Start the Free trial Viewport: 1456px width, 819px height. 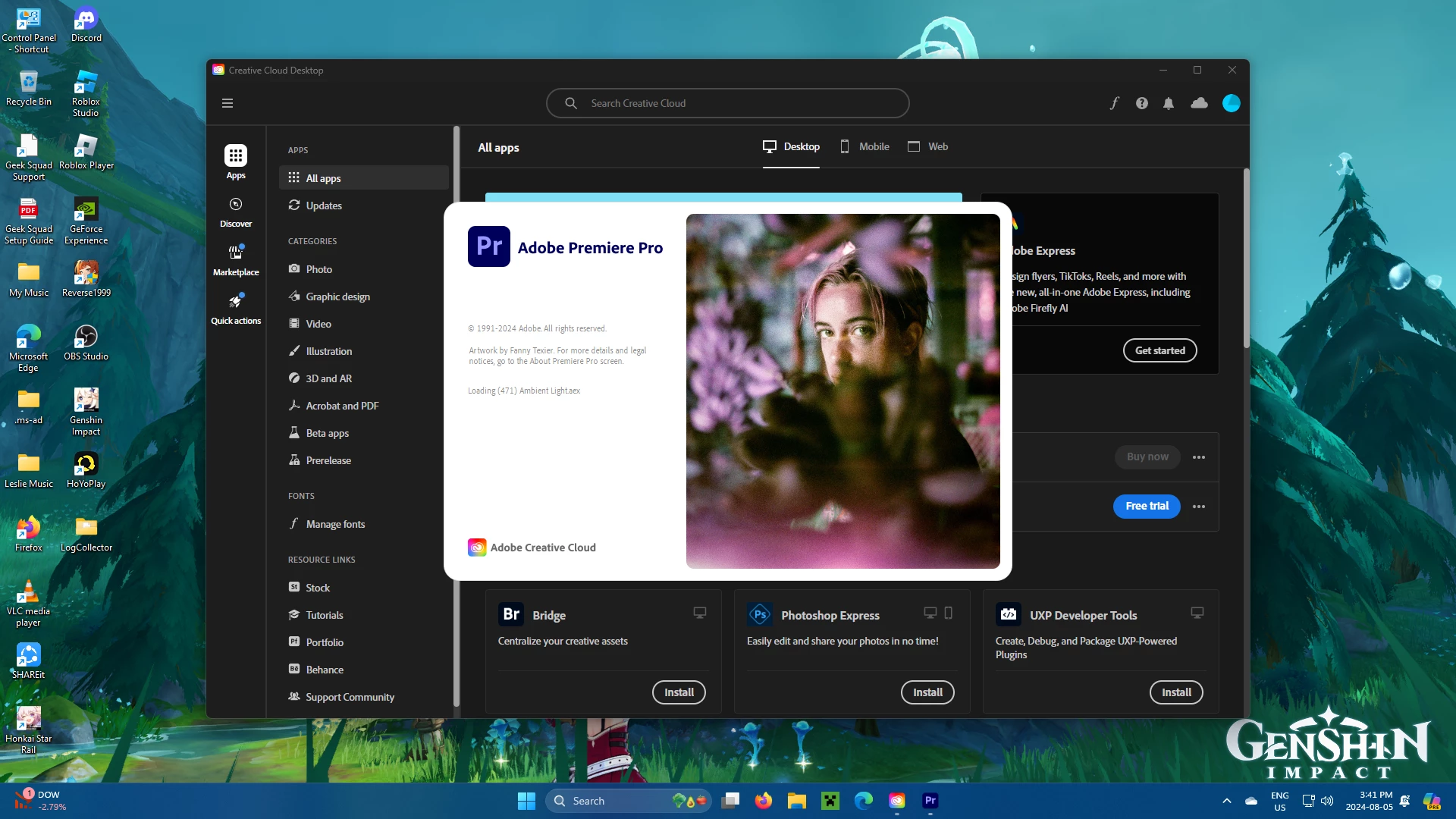click(x=1147, y=507)
